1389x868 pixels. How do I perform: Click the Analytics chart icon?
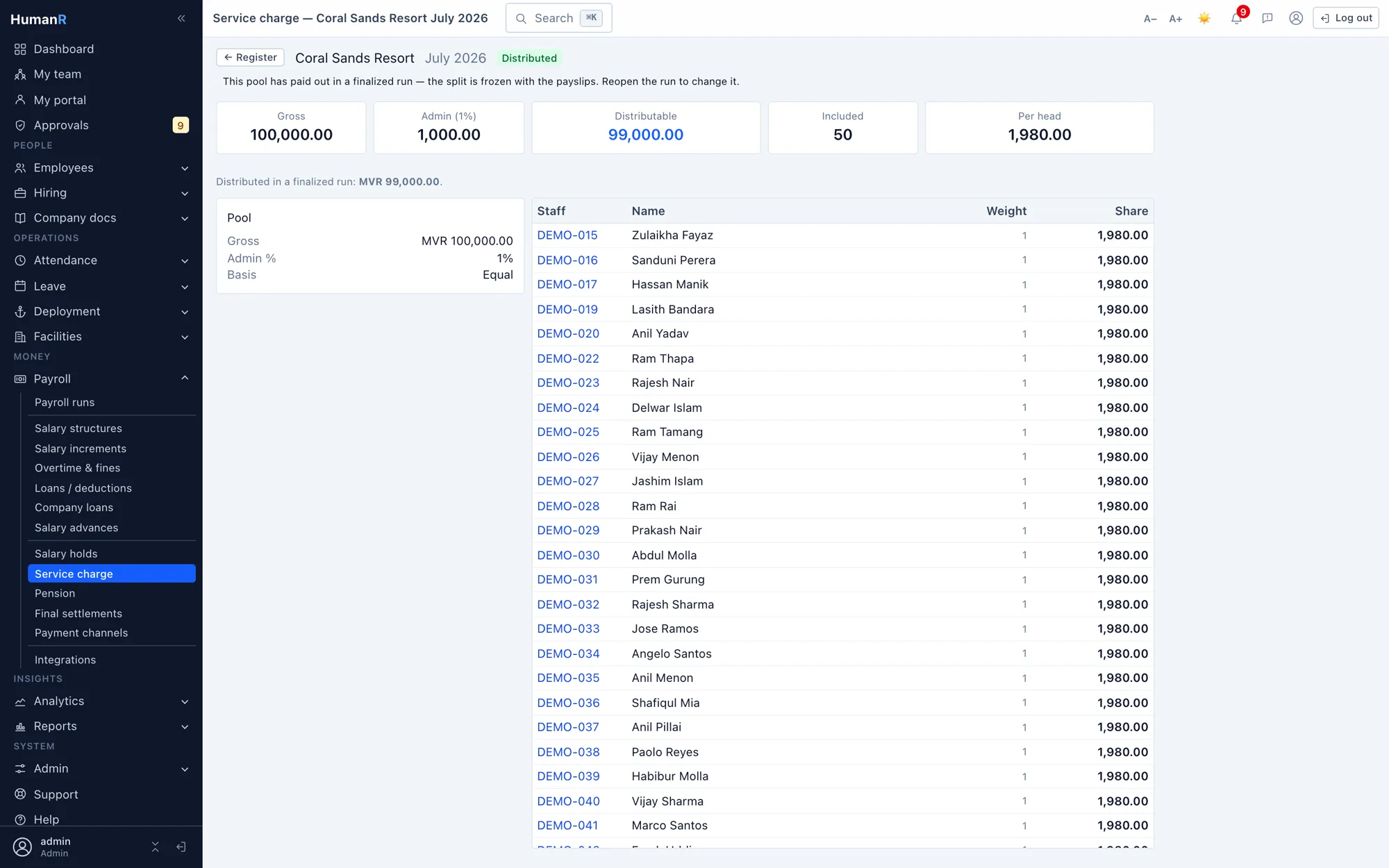pos(20,701)
